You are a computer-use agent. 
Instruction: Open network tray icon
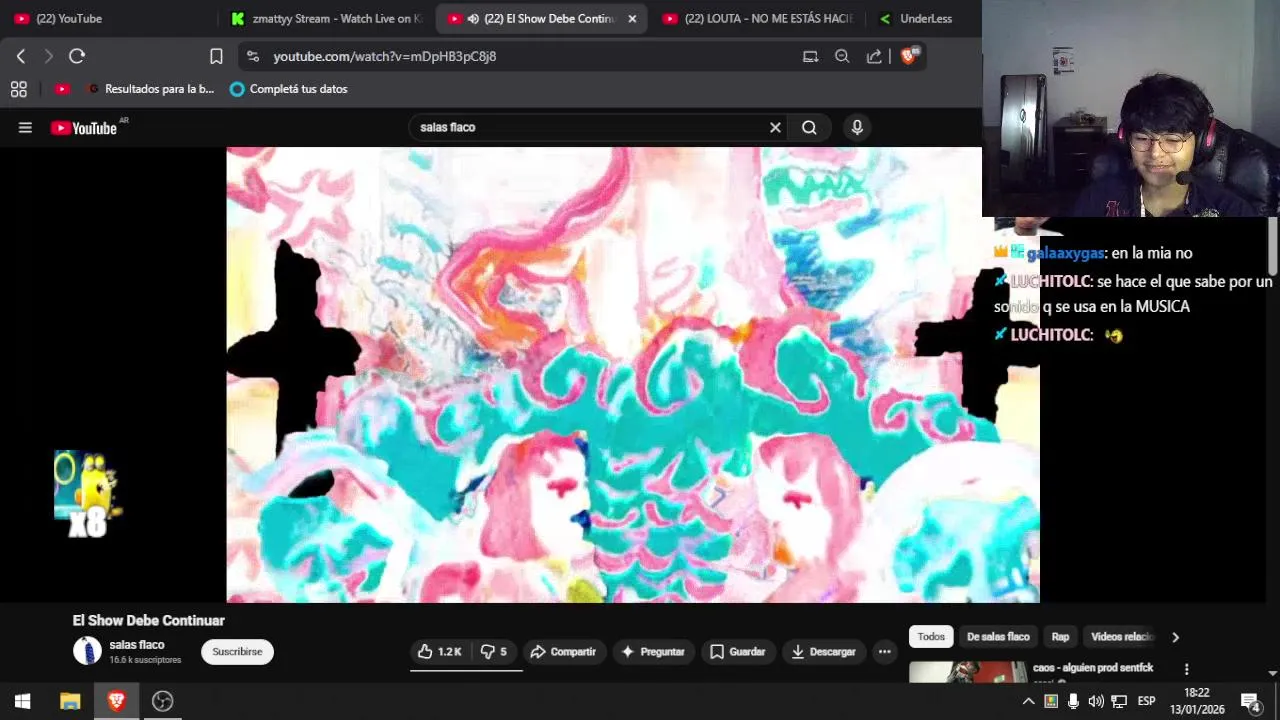tap(1119, 701)
